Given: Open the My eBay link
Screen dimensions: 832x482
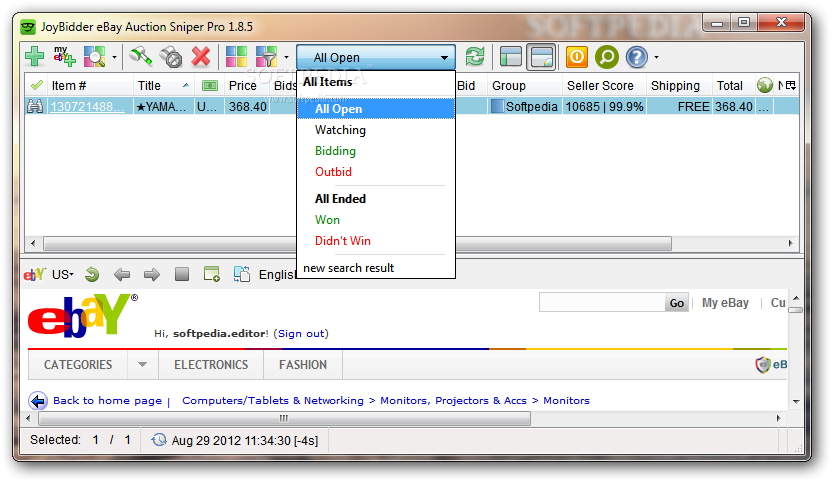Looking at the screenshot, I should click(725, 303).
